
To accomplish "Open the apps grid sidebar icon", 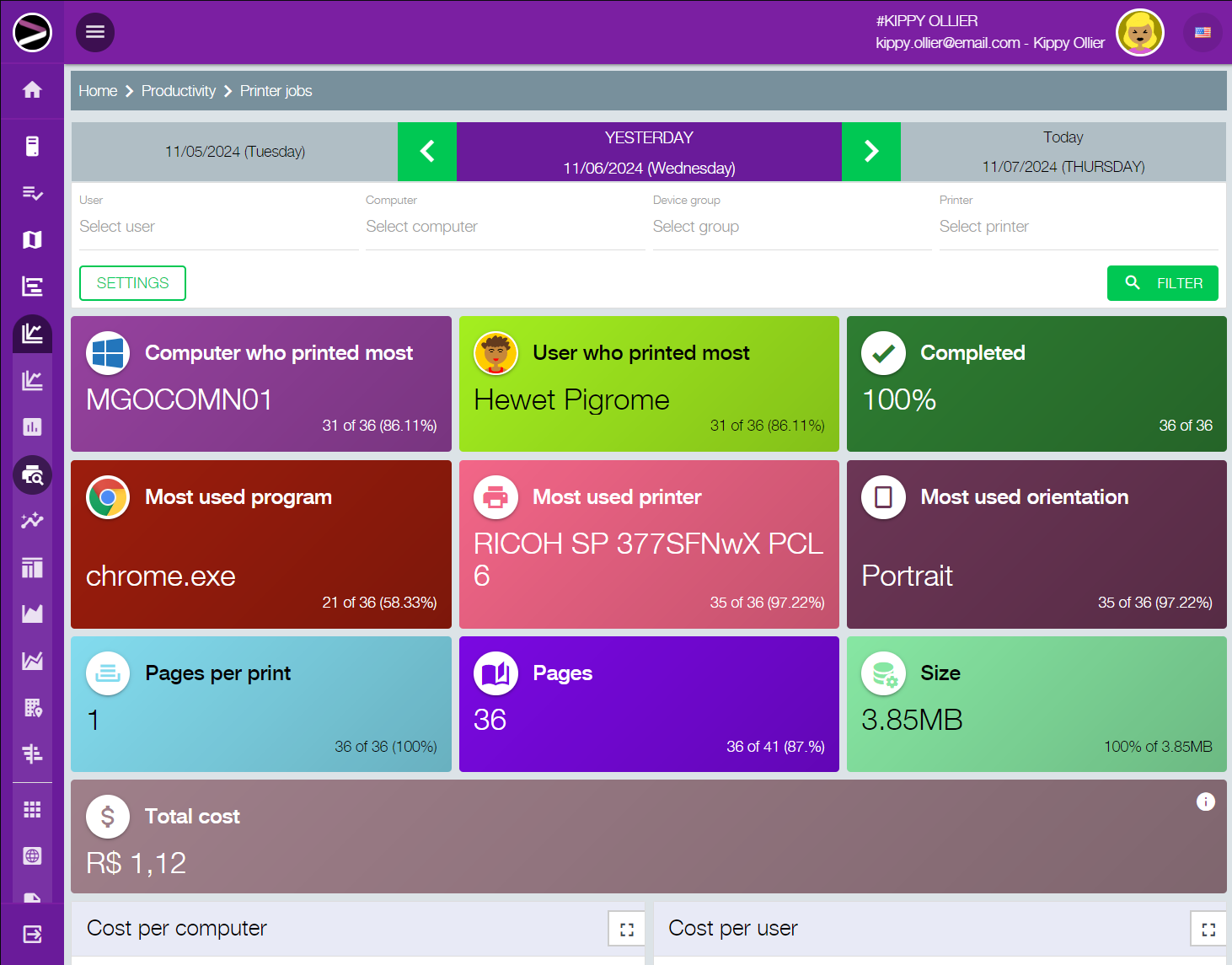I will [32, 809].
